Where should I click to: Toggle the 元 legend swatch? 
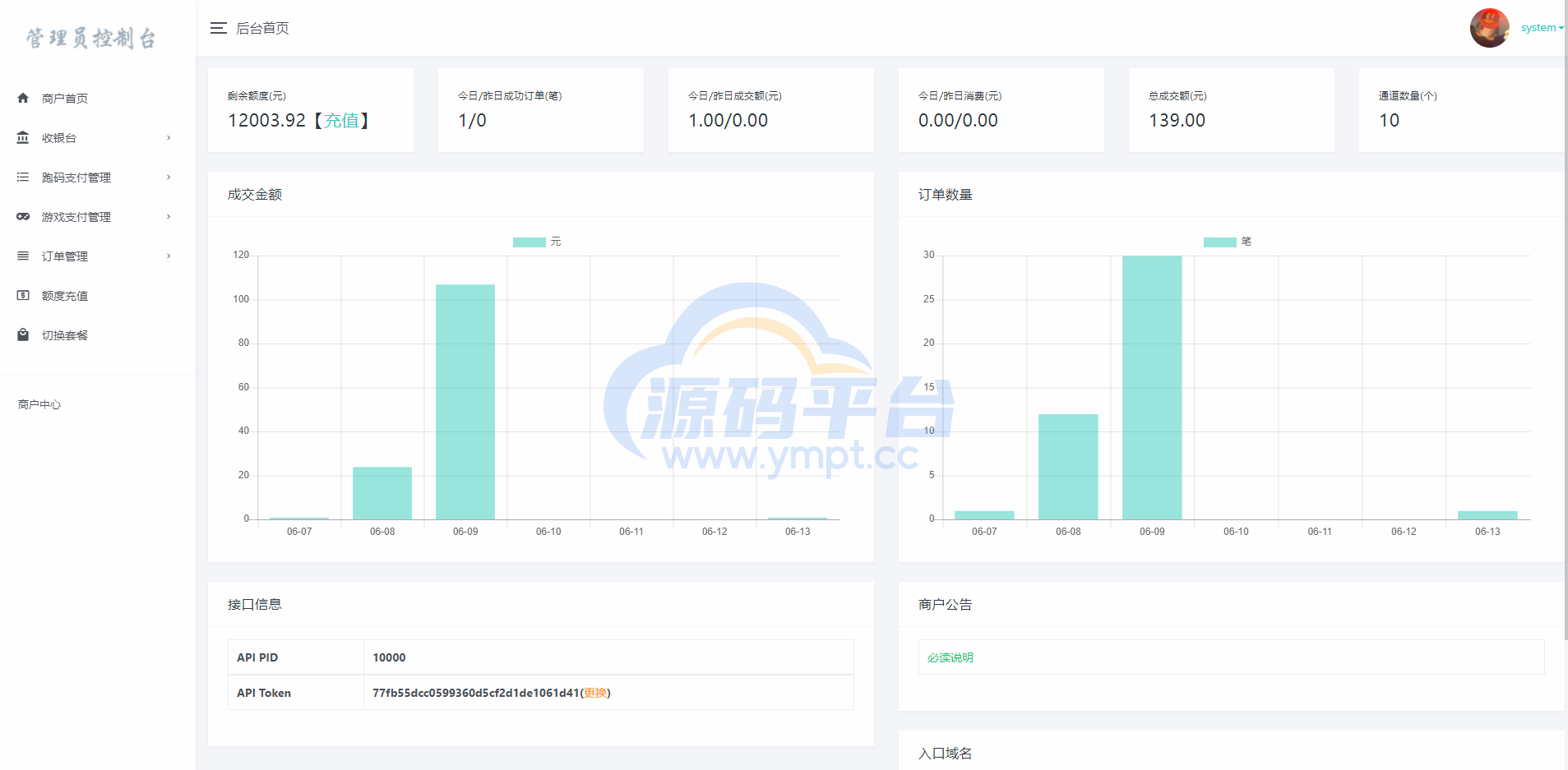coord(529,242)
